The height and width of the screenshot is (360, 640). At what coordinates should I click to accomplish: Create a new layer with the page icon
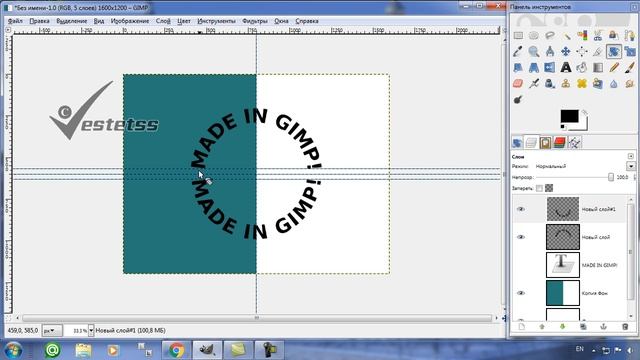[522, 327]
